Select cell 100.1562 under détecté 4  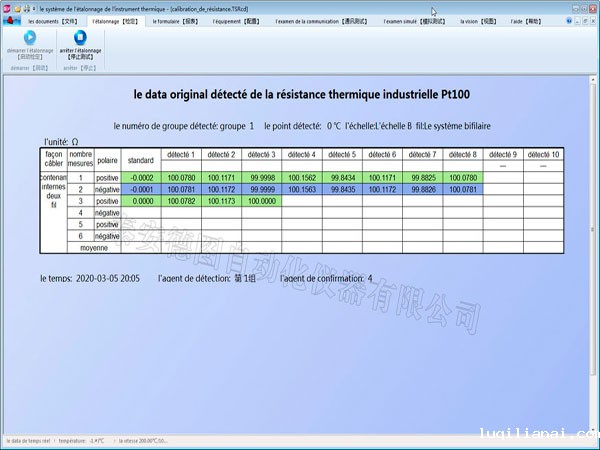click(302, 178)
